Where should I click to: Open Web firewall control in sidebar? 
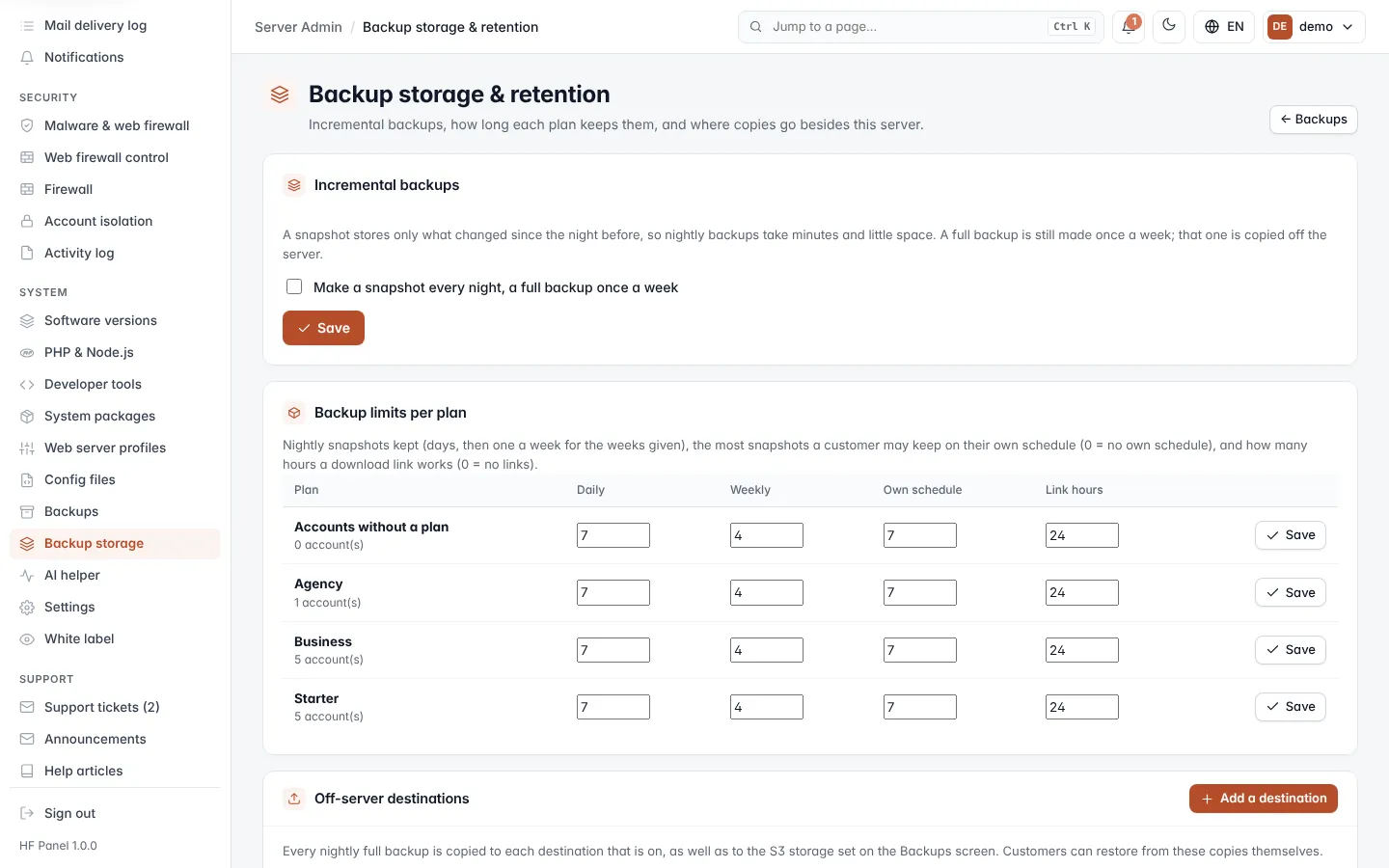pos(115,157)
